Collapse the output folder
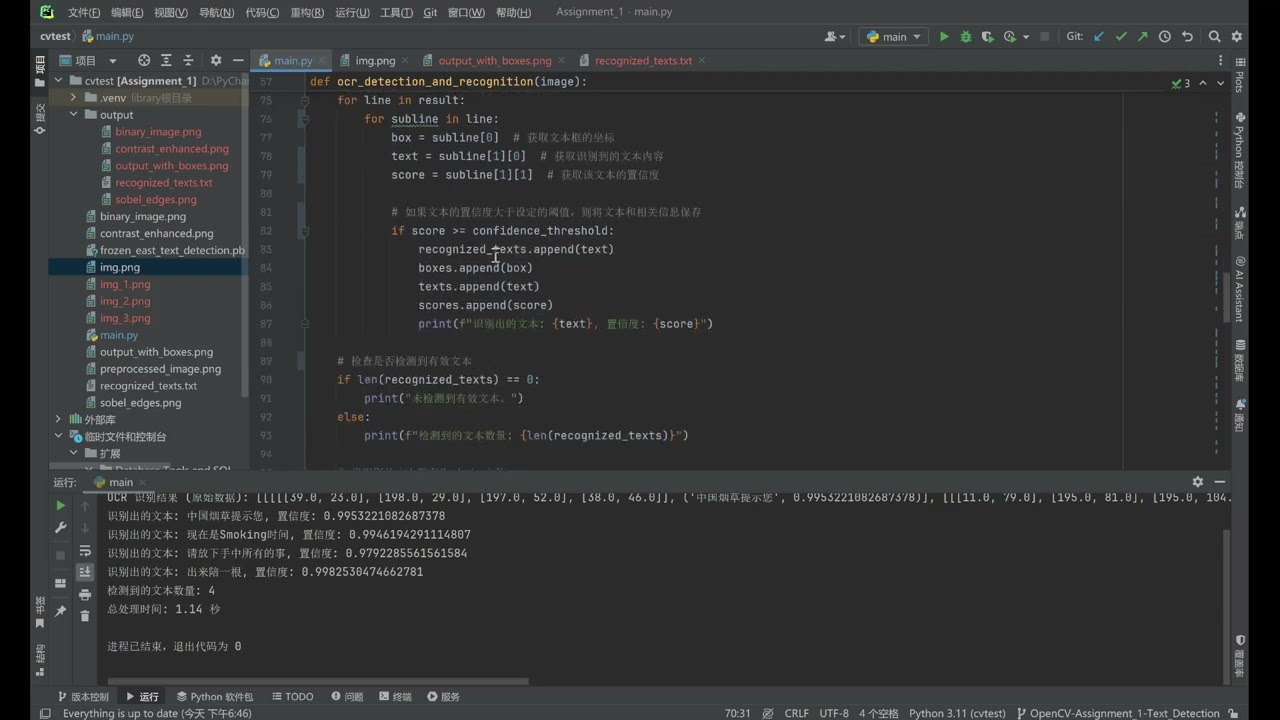Viewport: 1280px width, 720px height. 73,115
